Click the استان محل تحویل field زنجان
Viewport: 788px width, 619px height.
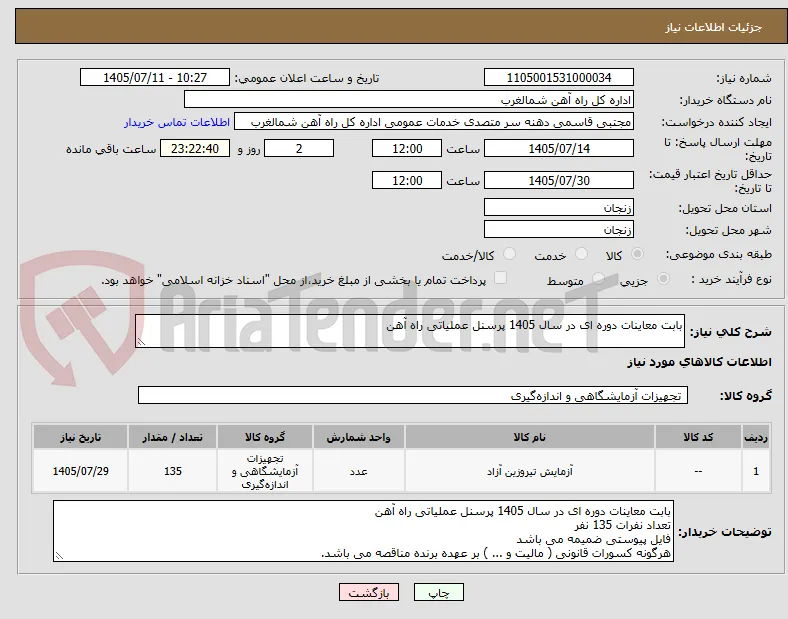[x=559, y=207]
